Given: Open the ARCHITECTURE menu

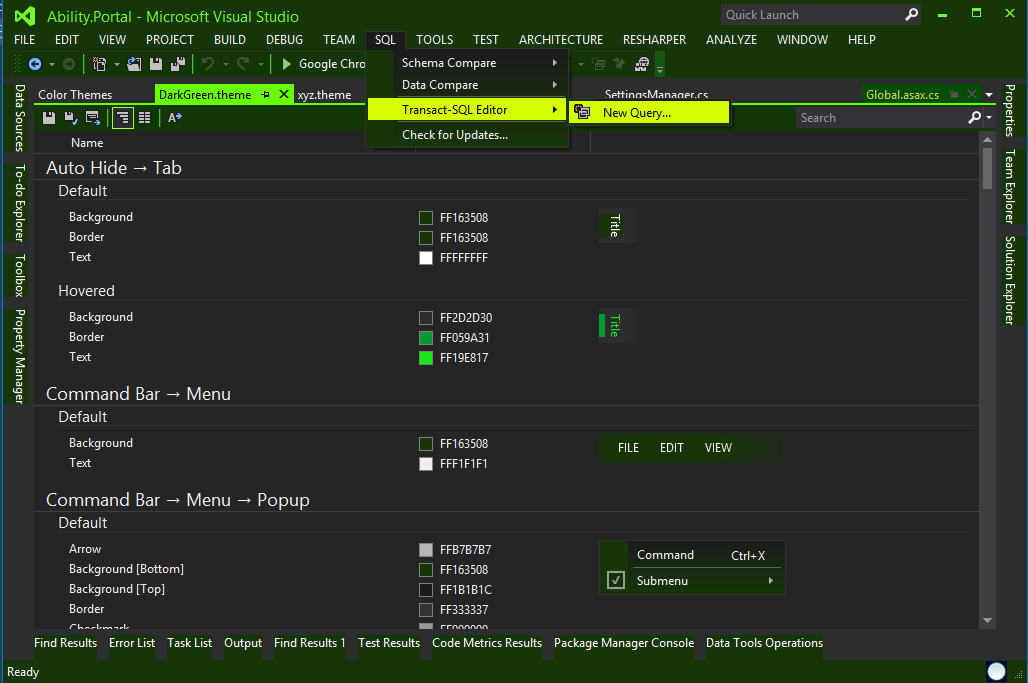Looking at the screenshot, I should point(561,39).
